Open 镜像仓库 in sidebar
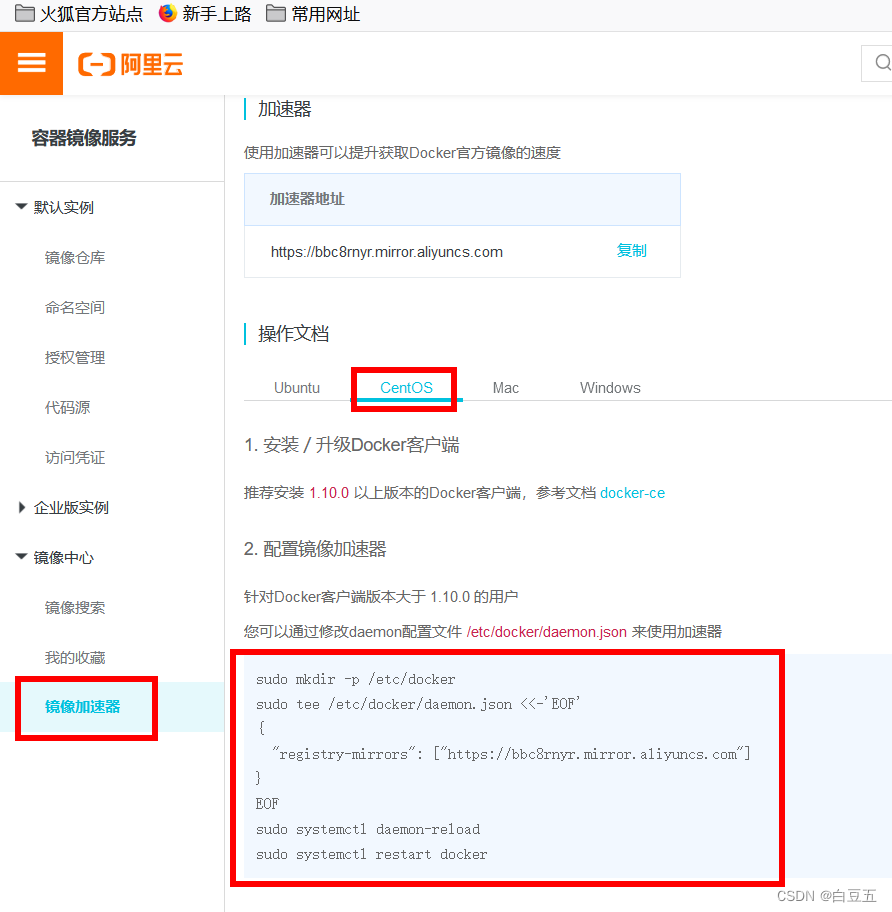The height and width of the screenshot is (912, 892). click(x=75, y=257)
